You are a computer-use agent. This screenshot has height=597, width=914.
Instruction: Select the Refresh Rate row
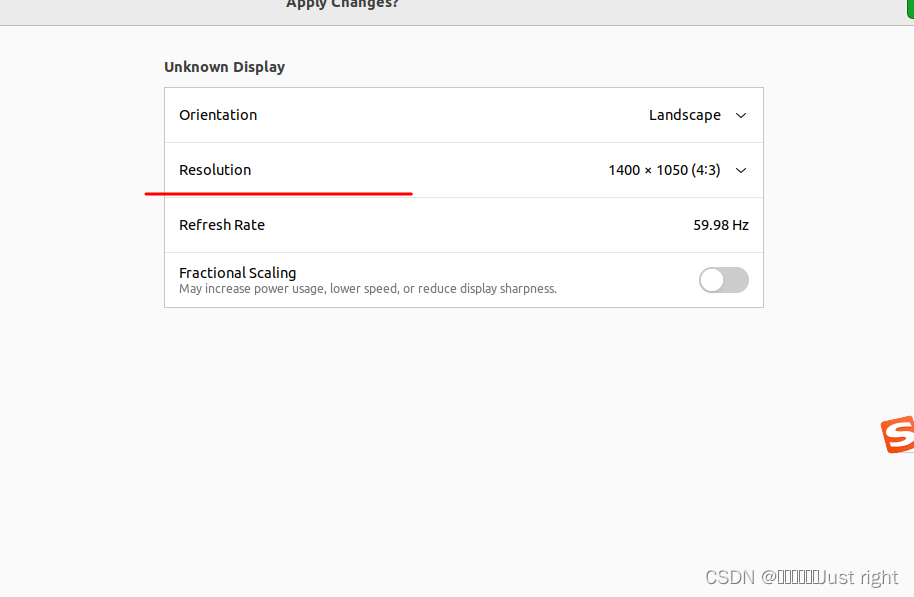click(463, 225)
